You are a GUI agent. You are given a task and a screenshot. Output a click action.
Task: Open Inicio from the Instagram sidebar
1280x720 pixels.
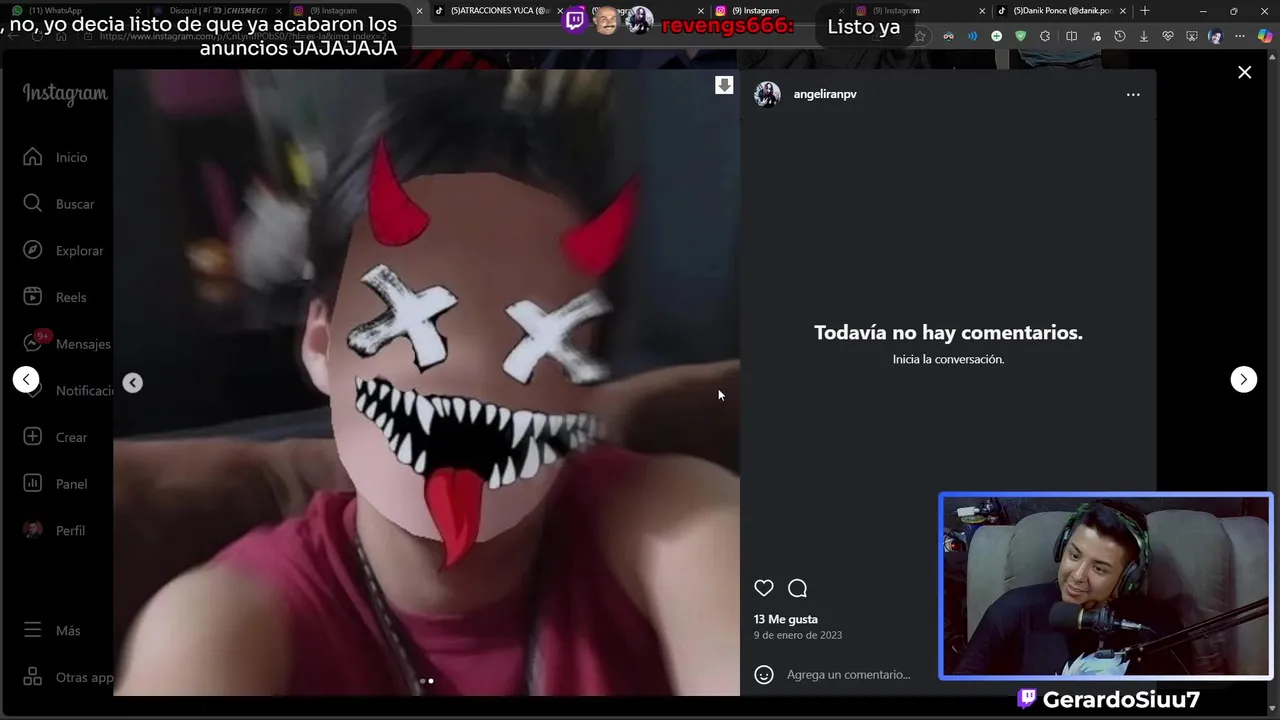pos(33,157)
